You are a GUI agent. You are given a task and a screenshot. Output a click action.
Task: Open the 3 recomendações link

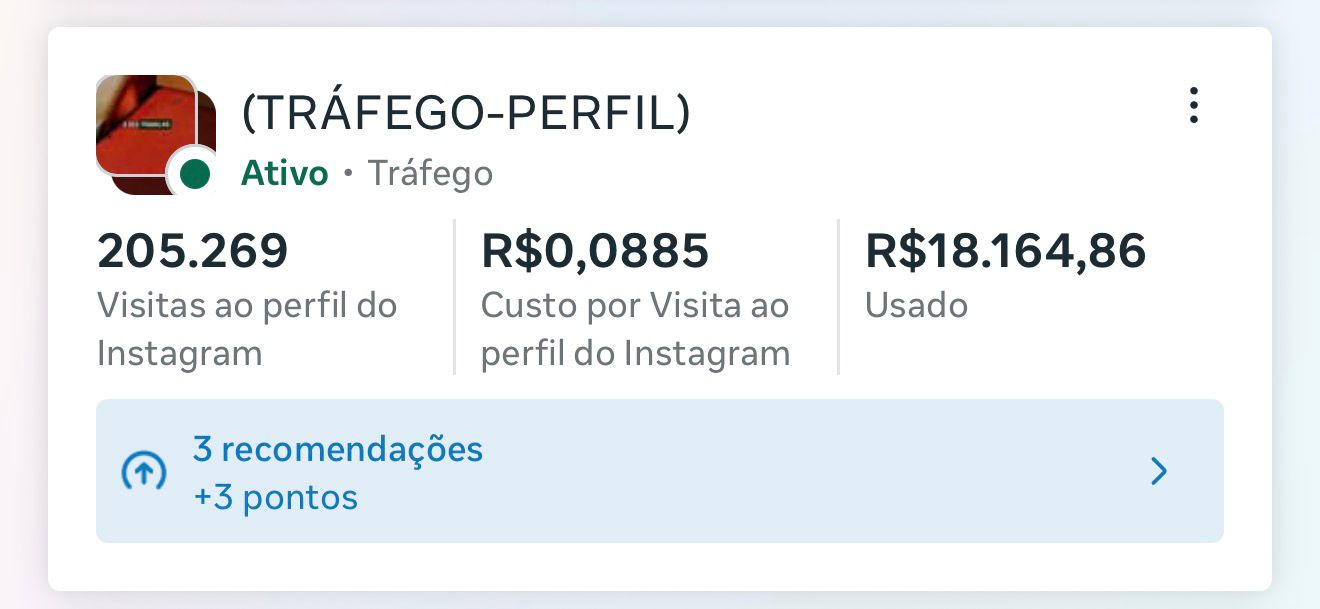[x=338, y=449]
